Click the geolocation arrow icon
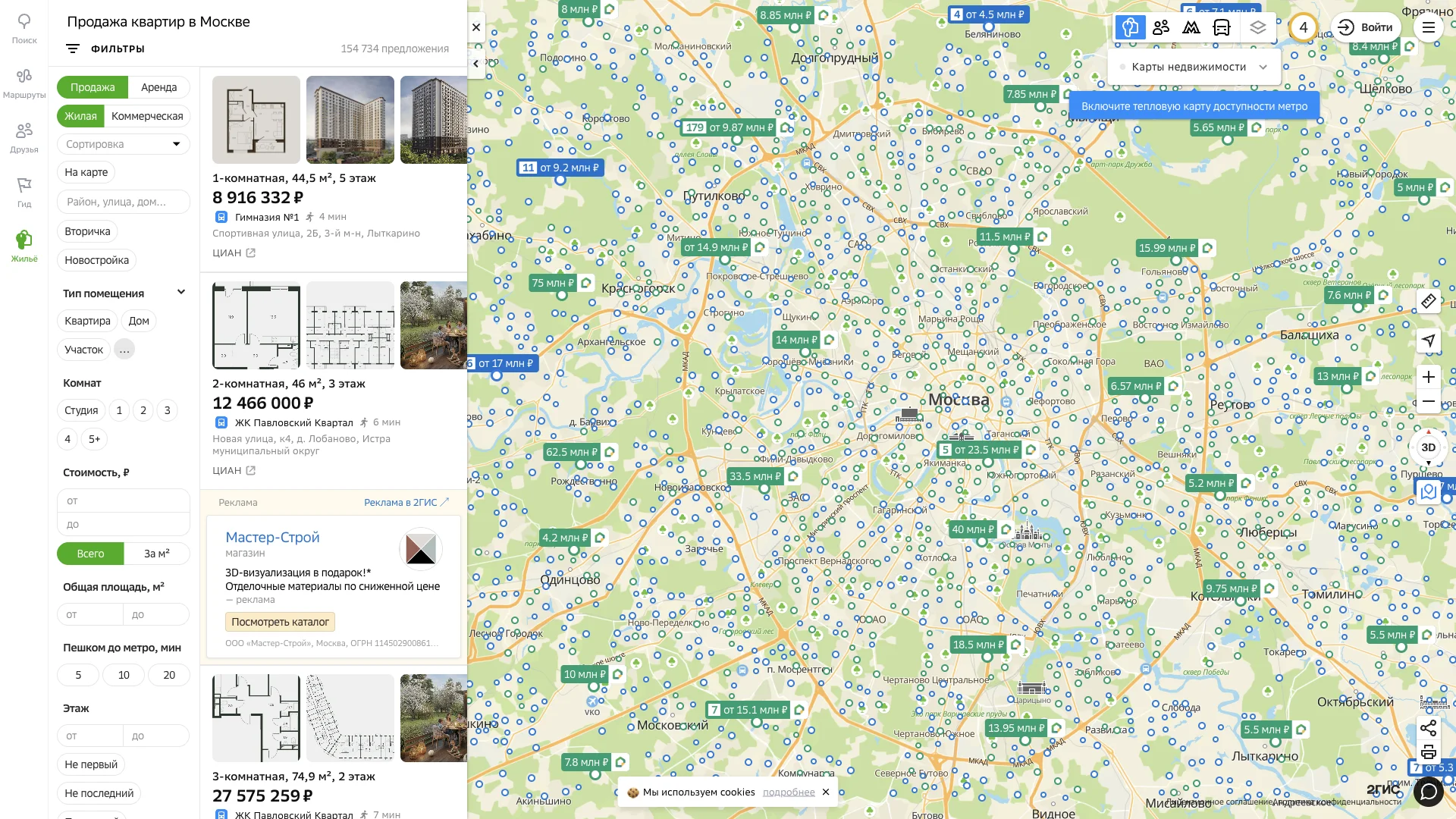The image size is (1456, 819). 1428,340
